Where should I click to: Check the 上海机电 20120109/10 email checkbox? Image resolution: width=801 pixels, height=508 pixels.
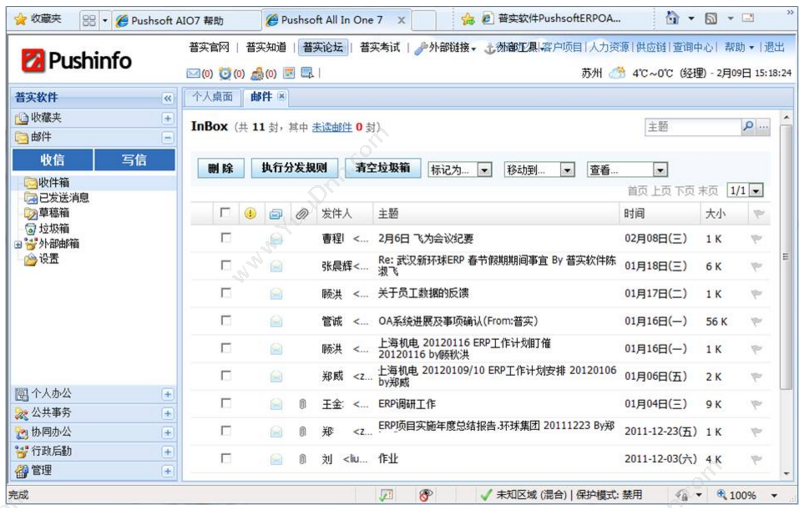[x=226, y=375]
